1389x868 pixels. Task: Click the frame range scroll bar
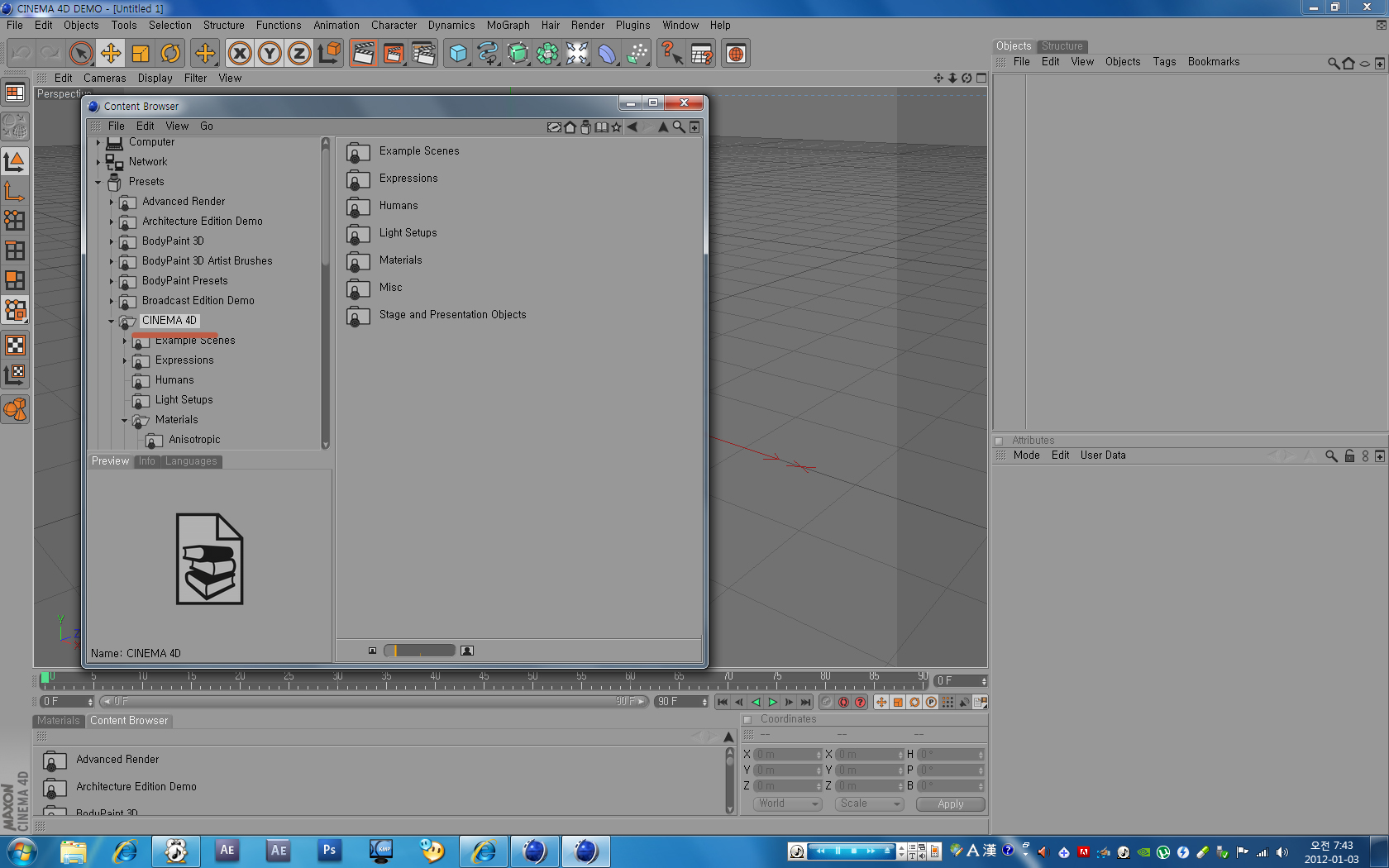374,702
